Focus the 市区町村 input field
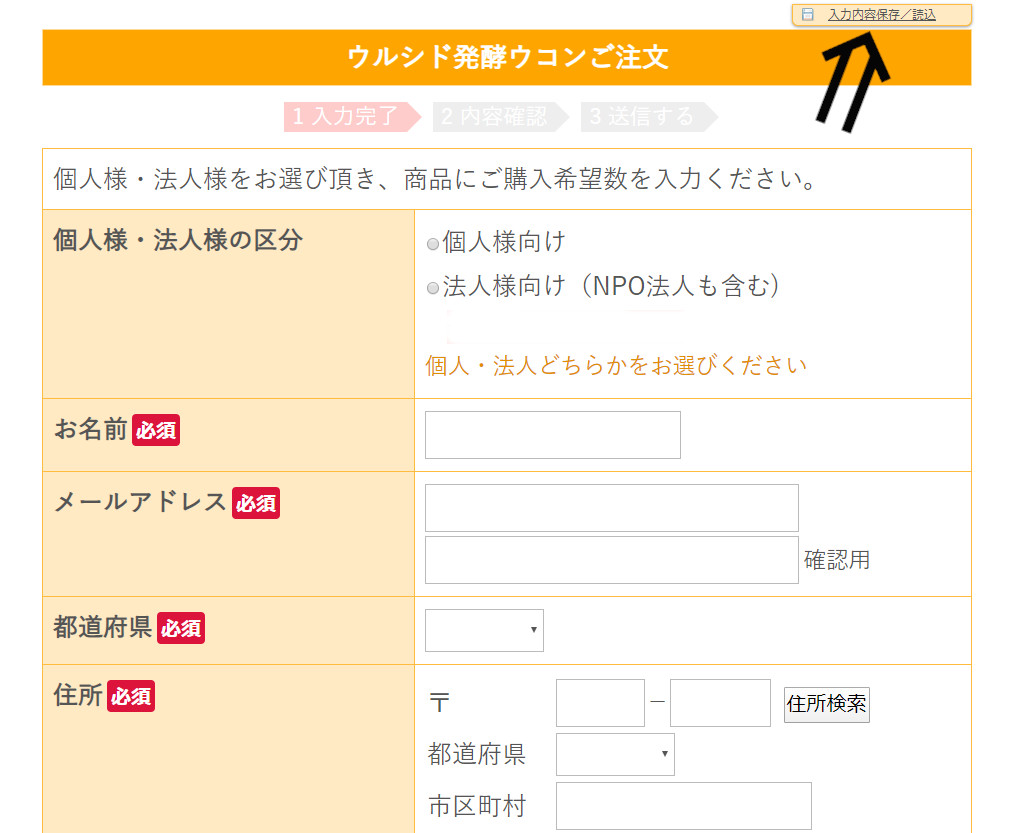Screen dimensions: 1013x833 (x=683, y=806)
